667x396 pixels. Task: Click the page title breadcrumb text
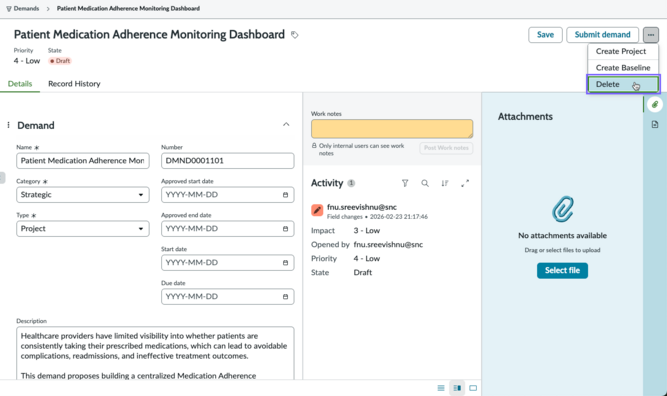click(128, 9)
